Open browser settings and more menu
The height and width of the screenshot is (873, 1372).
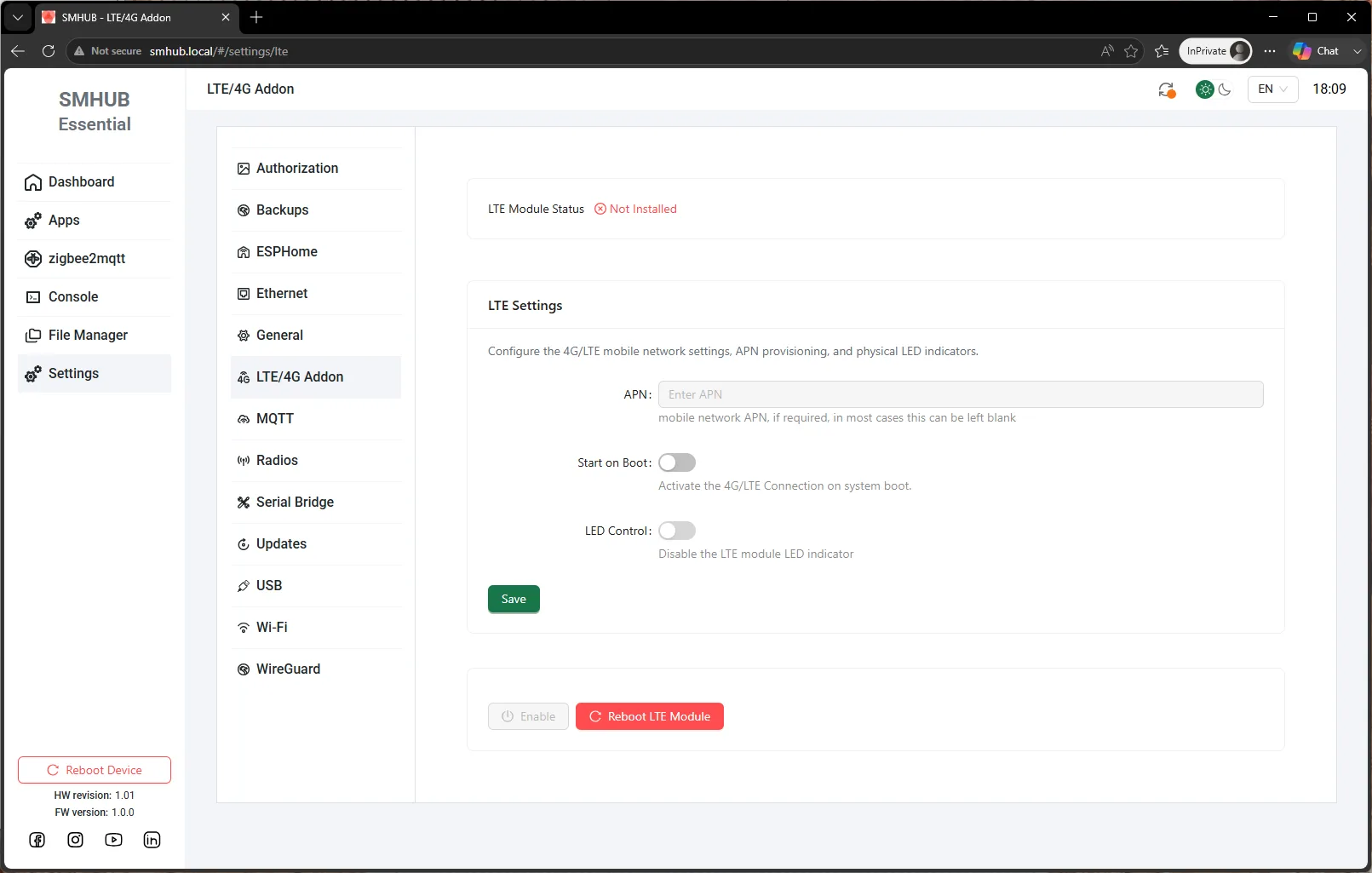[x=1270, y=51]
